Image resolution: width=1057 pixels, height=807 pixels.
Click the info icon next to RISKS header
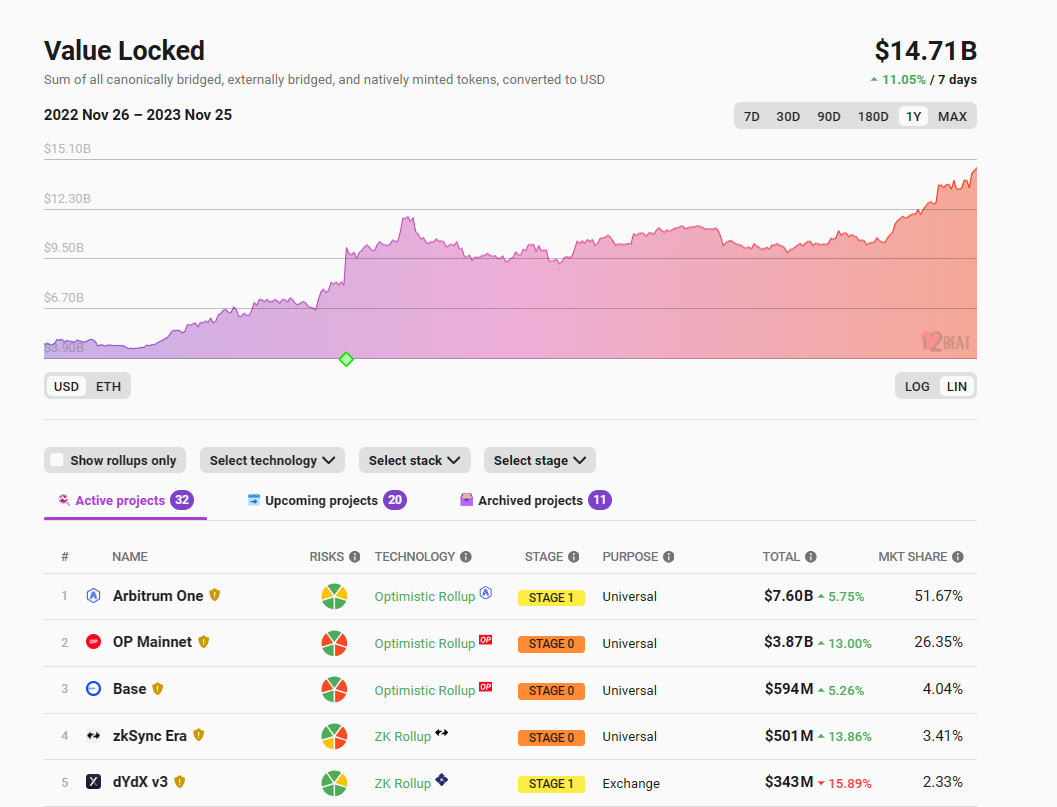(x=354, y=557)
